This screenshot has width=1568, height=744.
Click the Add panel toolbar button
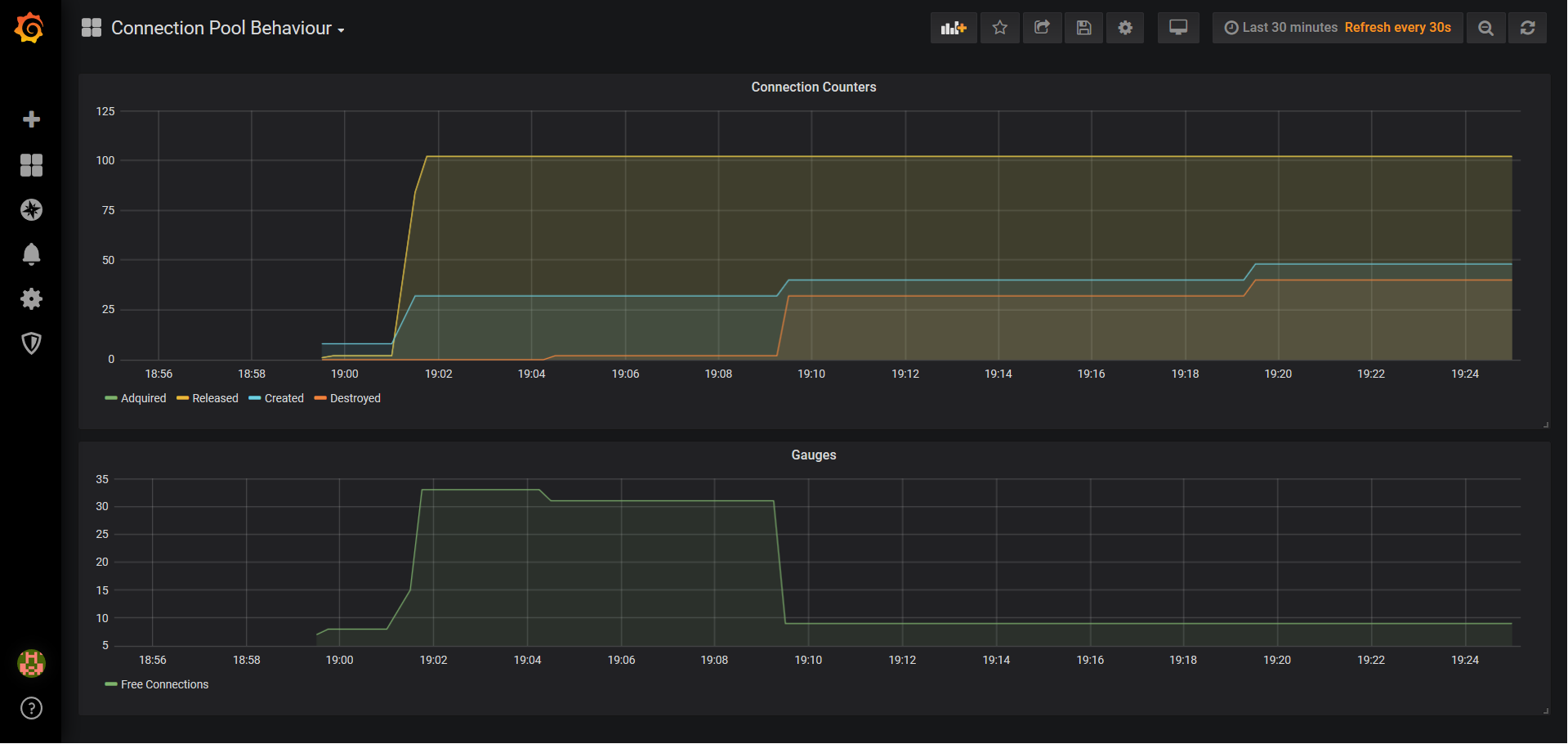tap(953, 28)
